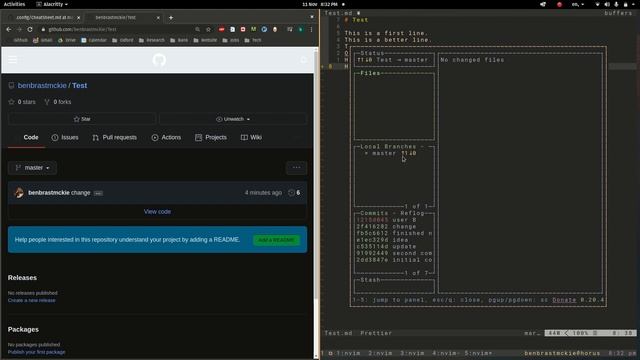The image size is (640, 360).
Task: Click 'master' in lazygit Local Branches
Action: 384,153
